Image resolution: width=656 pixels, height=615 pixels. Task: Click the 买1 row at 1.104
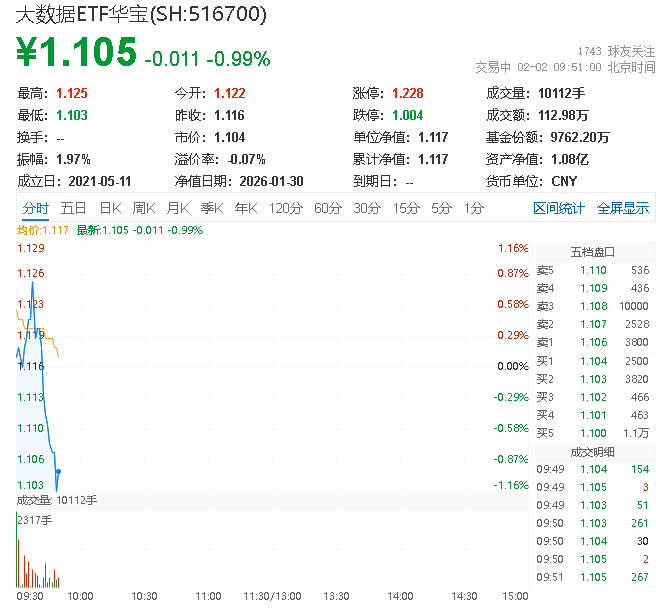point(592,361)
